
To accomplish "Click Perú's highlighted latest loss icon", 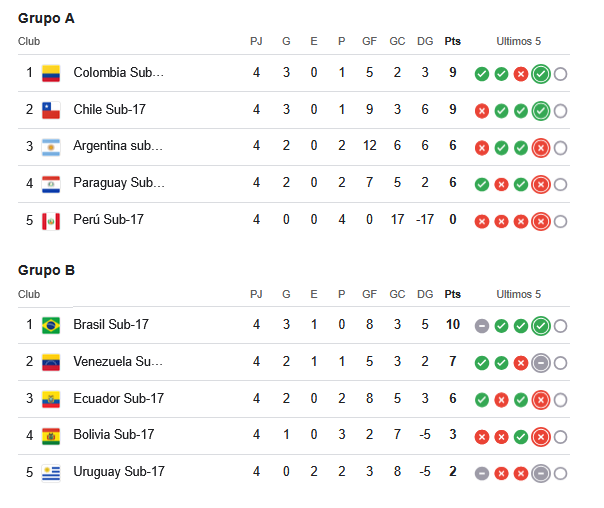I will pos(540,221).
